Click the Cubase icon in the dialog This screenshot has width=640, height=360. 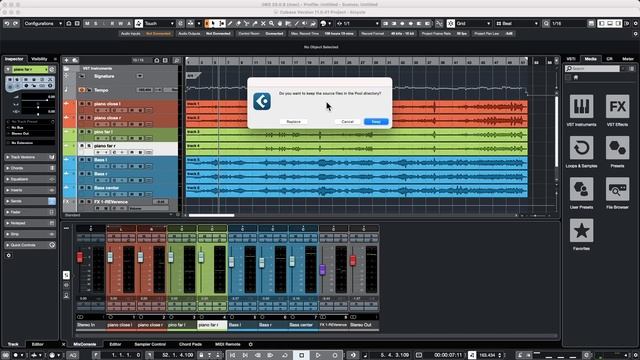click(262, 101)
